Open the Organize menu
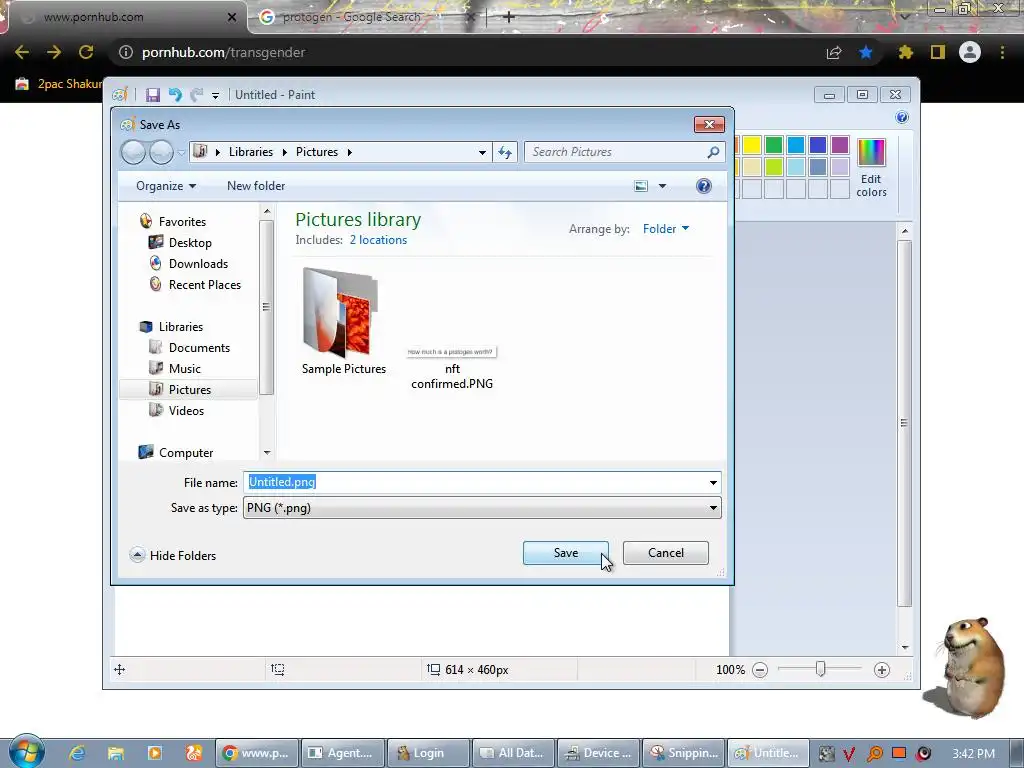The width and height of the screenshot is (1024, 768). pos(166,186)
